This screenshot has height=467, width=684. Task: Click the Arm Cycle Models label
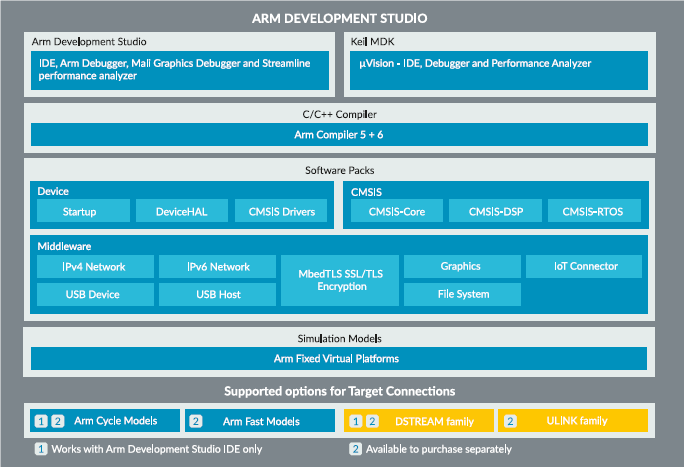coord(116,421)
